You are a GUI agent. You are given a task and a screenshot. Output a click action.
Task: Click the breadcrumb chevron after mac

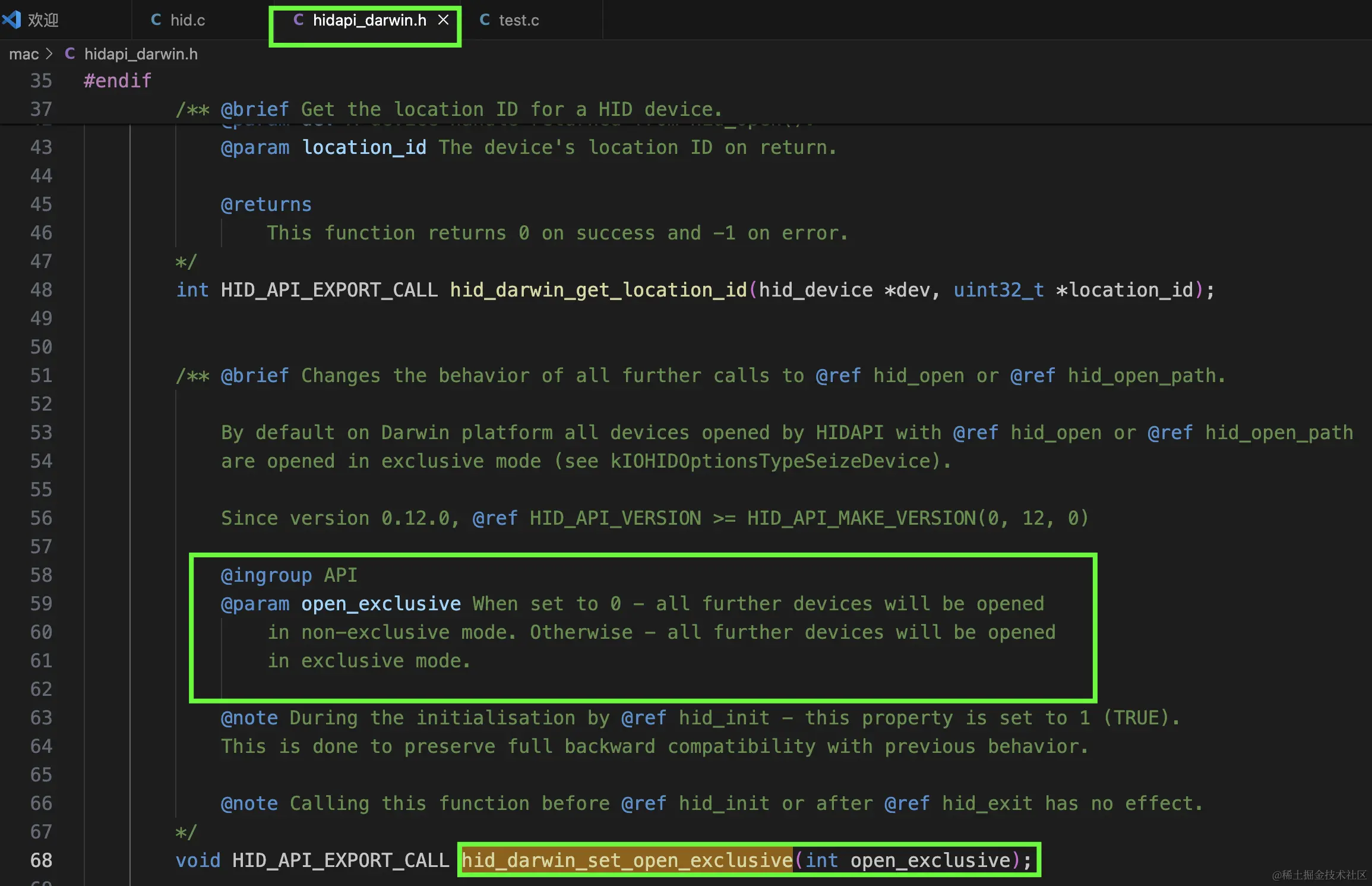[50, 54]
